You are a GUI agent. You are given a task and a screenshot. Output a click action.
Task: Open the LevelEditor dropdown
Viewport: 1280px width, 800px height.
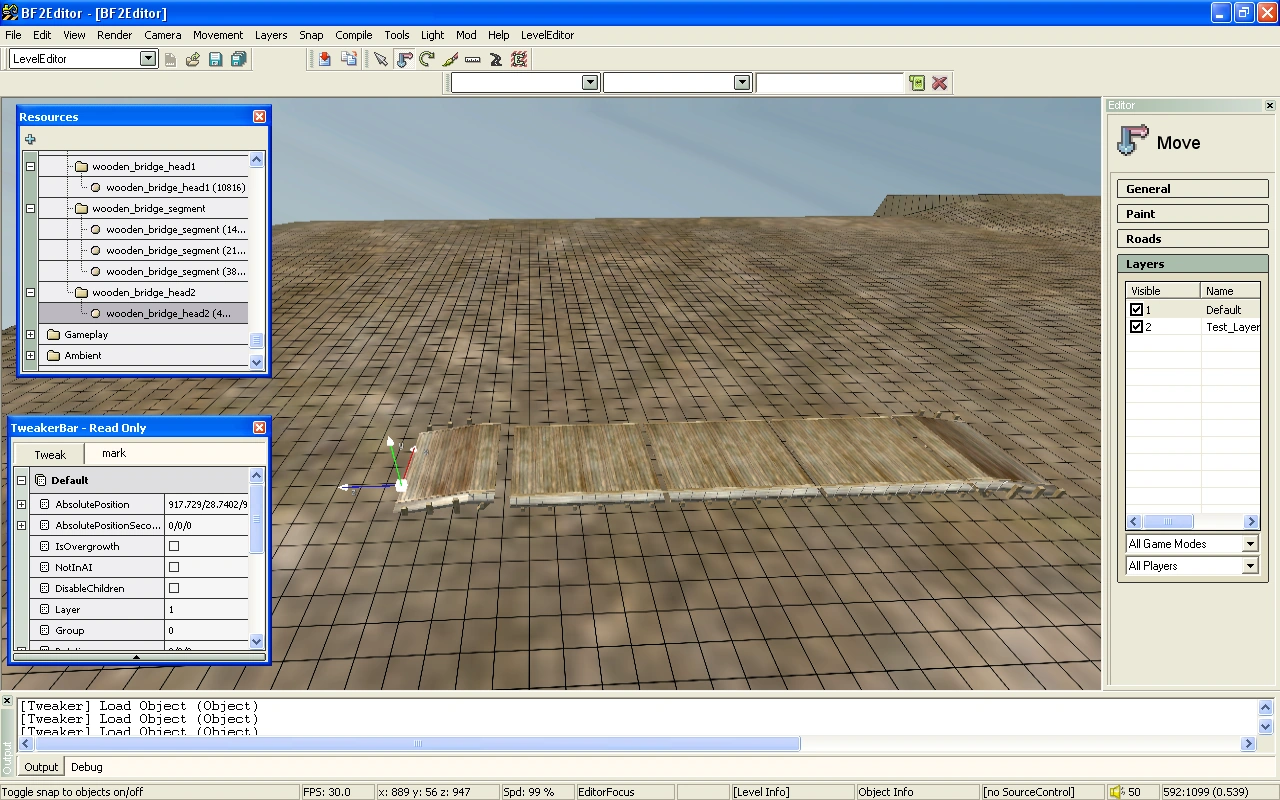pos(148,59)
